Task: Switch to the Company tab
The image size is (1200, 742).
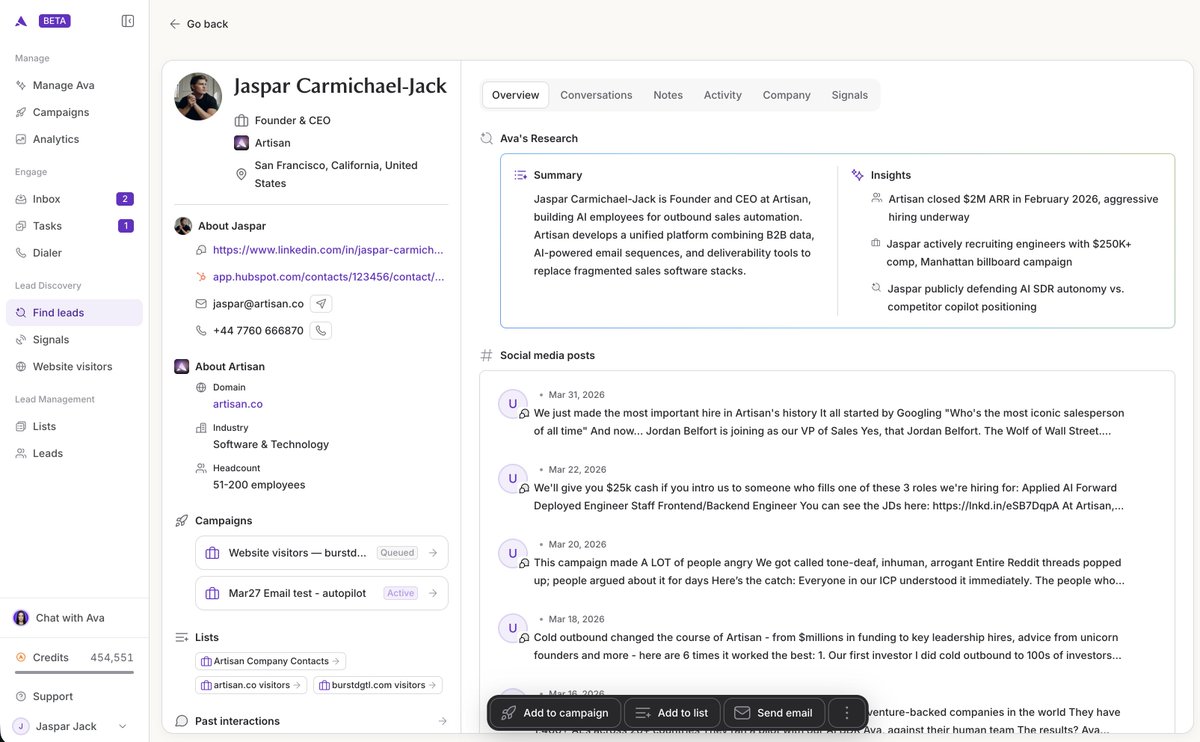Action: coord(787,95)
